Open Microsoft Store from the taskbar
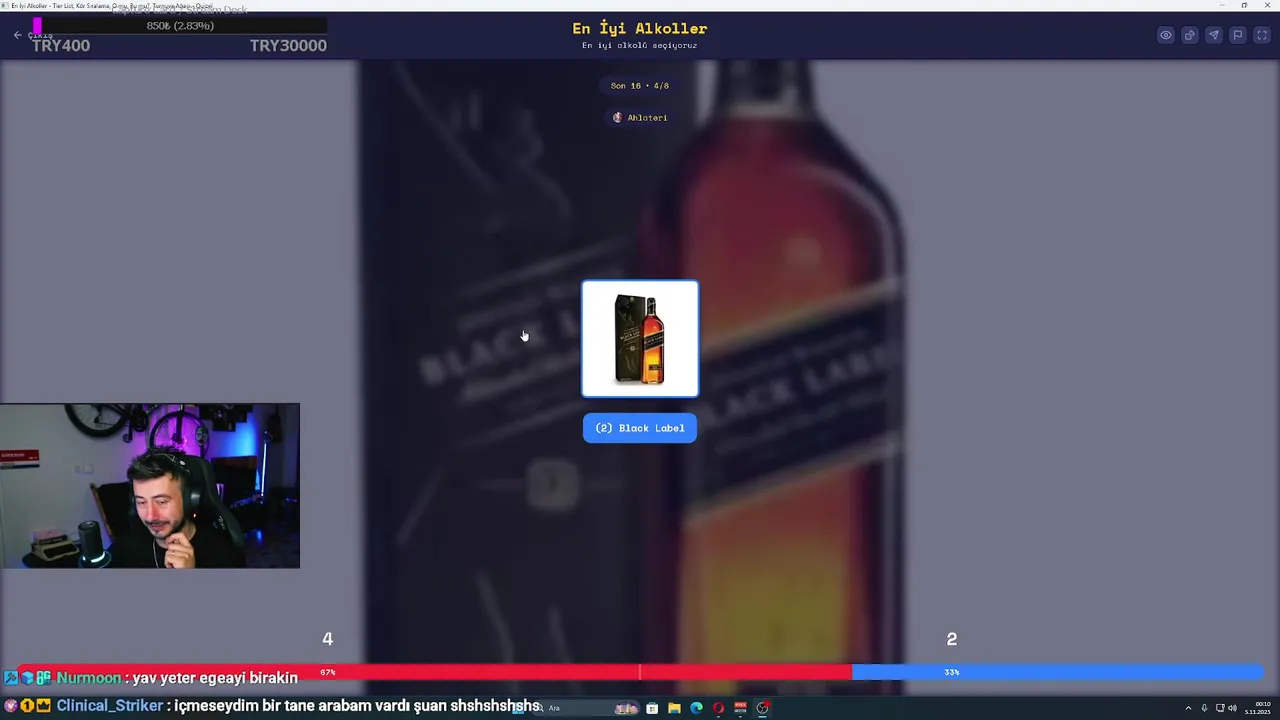Screen dimensions: 1280x720 pyautogui.click(x=652, y=708)
